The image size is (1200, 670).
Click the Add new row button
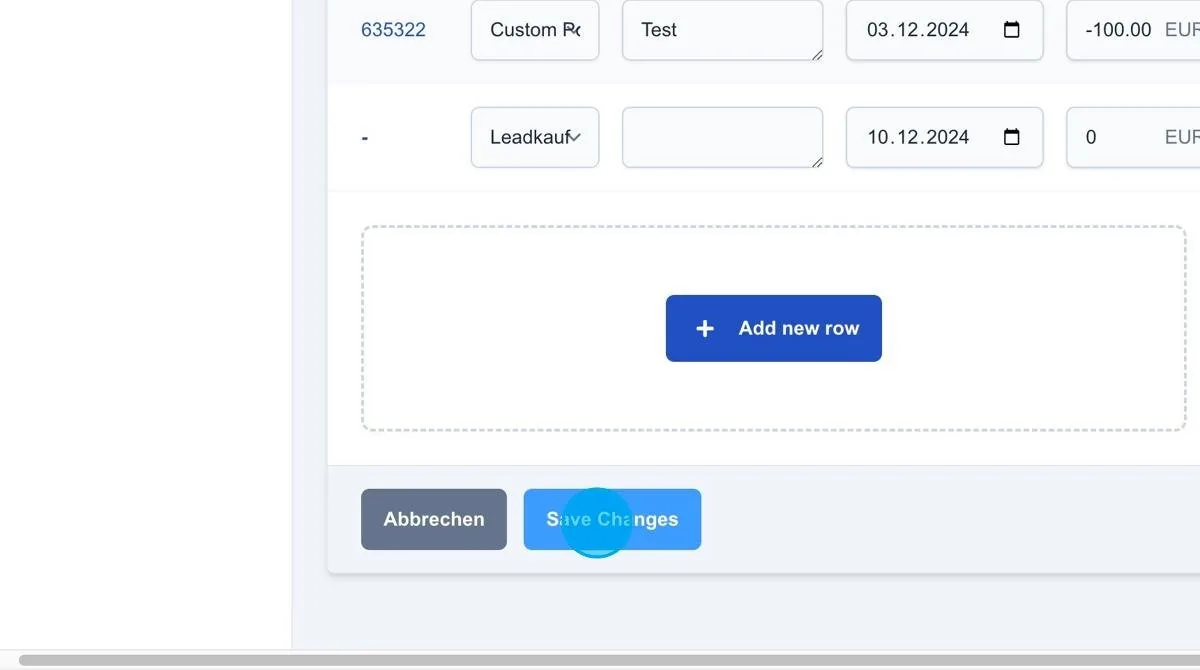click(x=774, y=328)
